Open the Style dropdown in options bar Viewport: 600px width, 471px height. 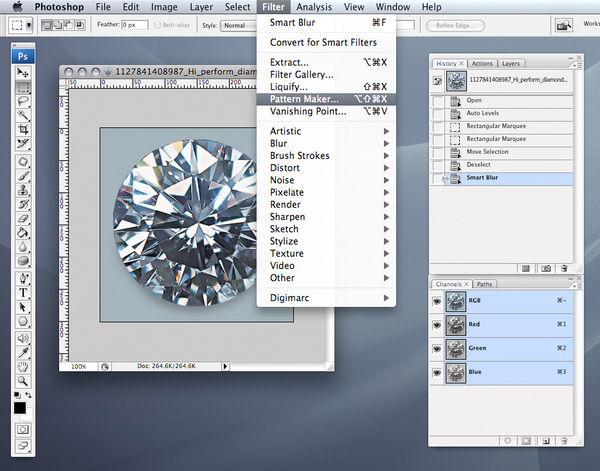[240, 25]
